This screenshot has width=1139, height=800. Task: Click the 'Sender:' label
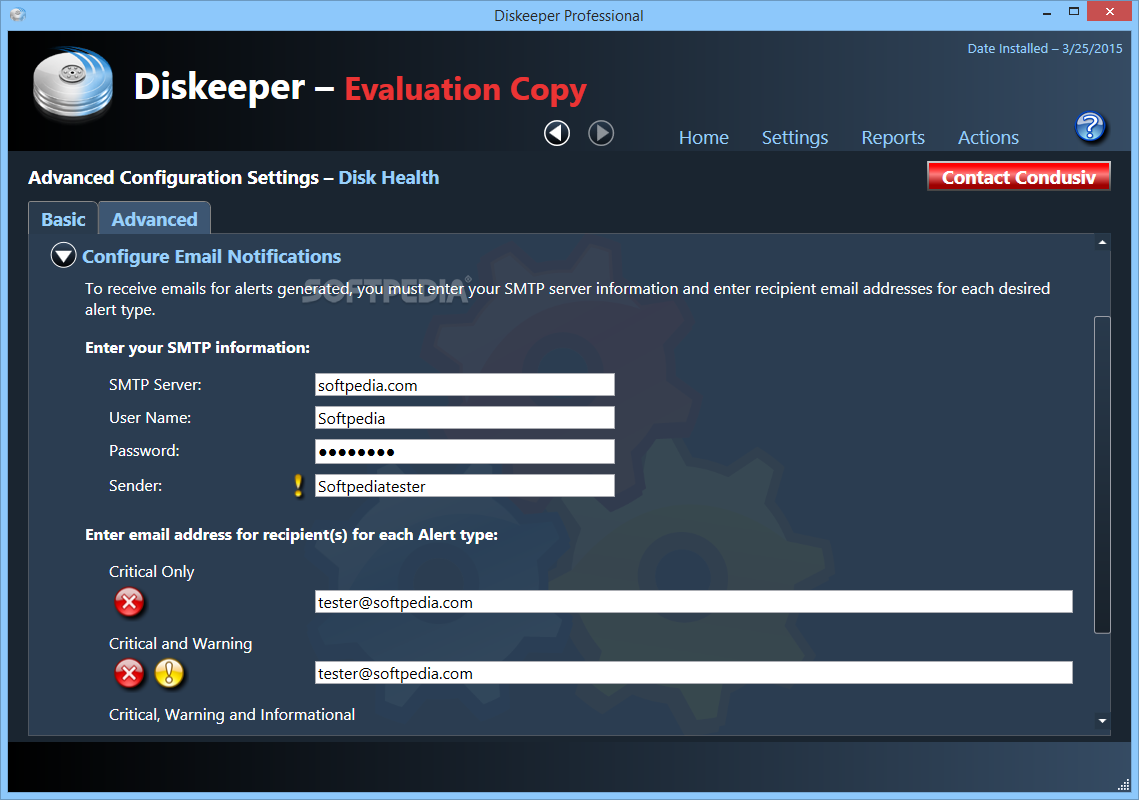pyautogui.click(x=135, y=485)
